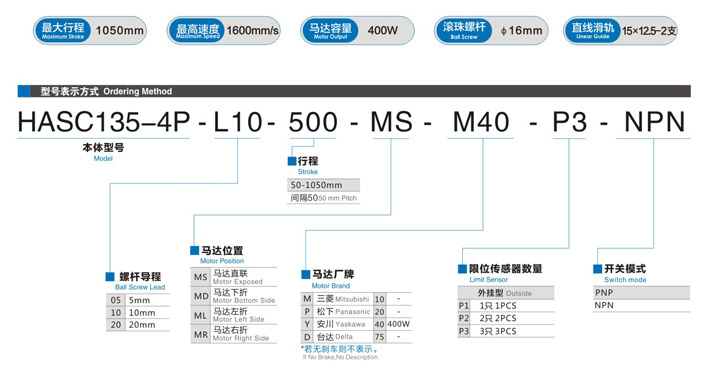This screenshot has width=708, height=375.
Task: Click the L10 segment of model code
Action: [238, 122]
